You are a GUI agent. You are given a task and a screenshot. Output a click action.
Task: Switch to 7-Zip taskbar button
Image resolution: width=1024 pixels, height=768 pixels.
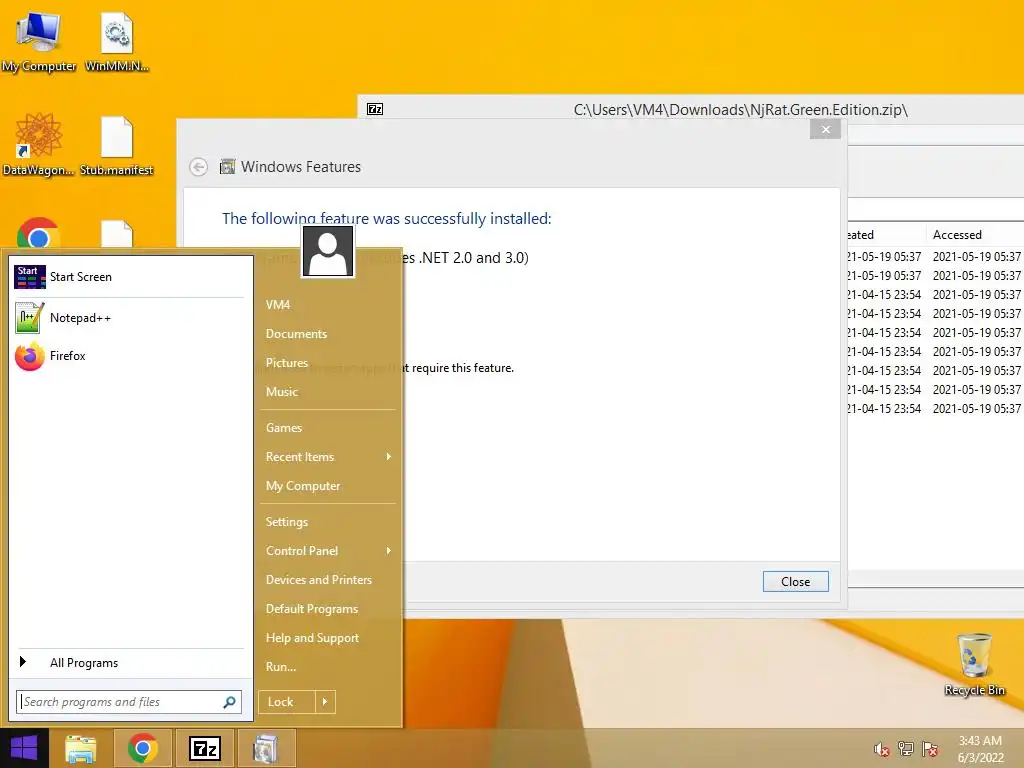[204, 748]
